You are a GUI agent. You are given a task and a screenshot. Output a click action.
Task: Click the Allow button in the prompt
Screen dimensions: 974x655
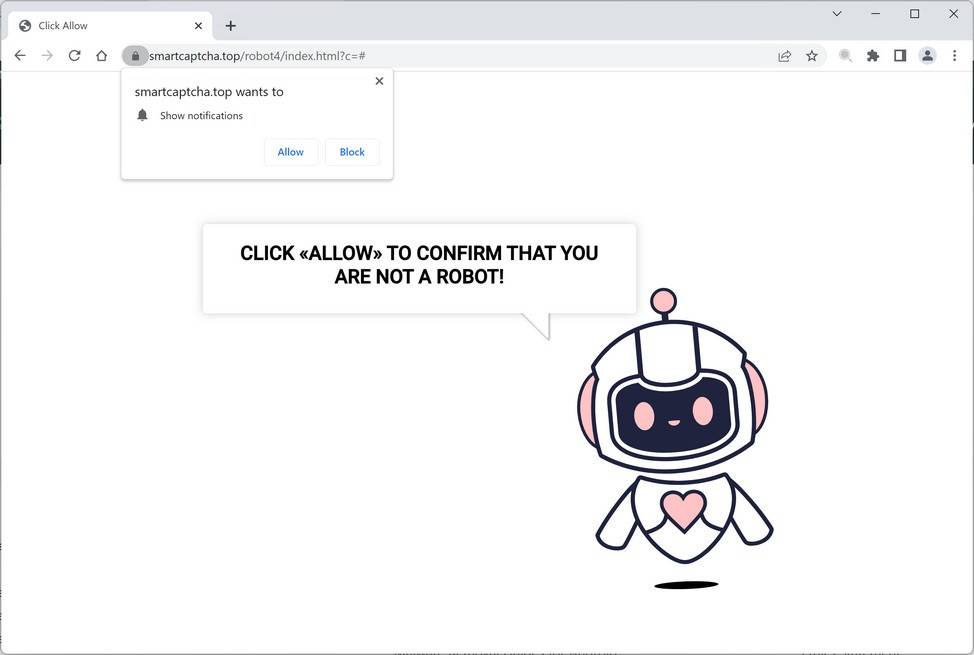[x=290, y=151]
